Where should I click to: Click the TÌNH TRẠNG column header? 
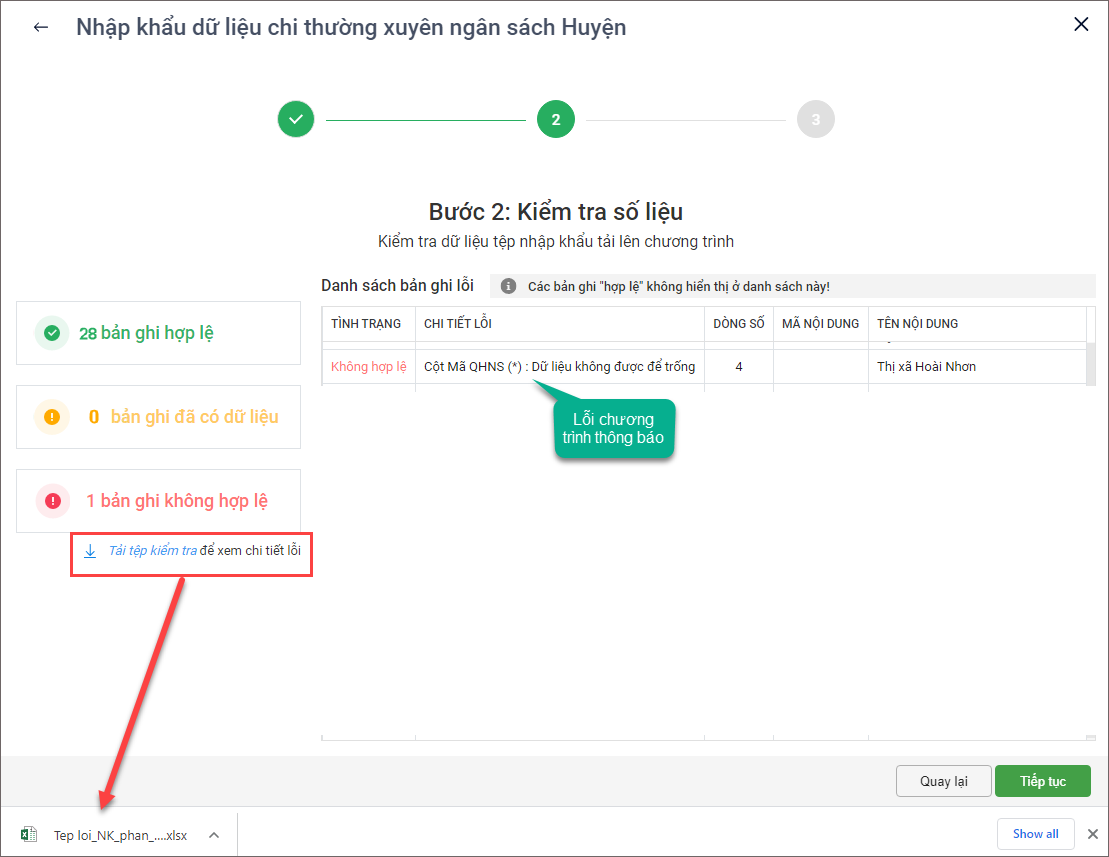click(x=368, y=324)
